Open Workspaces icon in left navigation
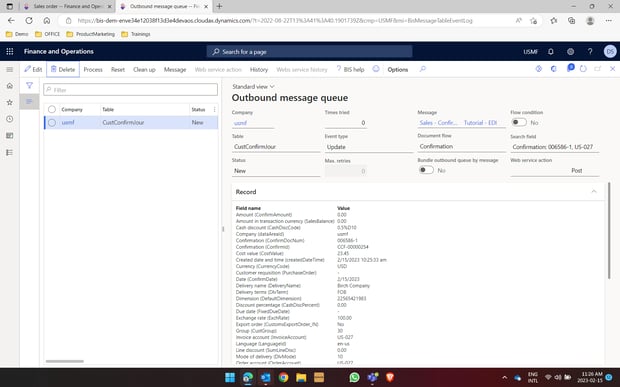This screenshot has width=620, height=387. click(x=10, y=136)
